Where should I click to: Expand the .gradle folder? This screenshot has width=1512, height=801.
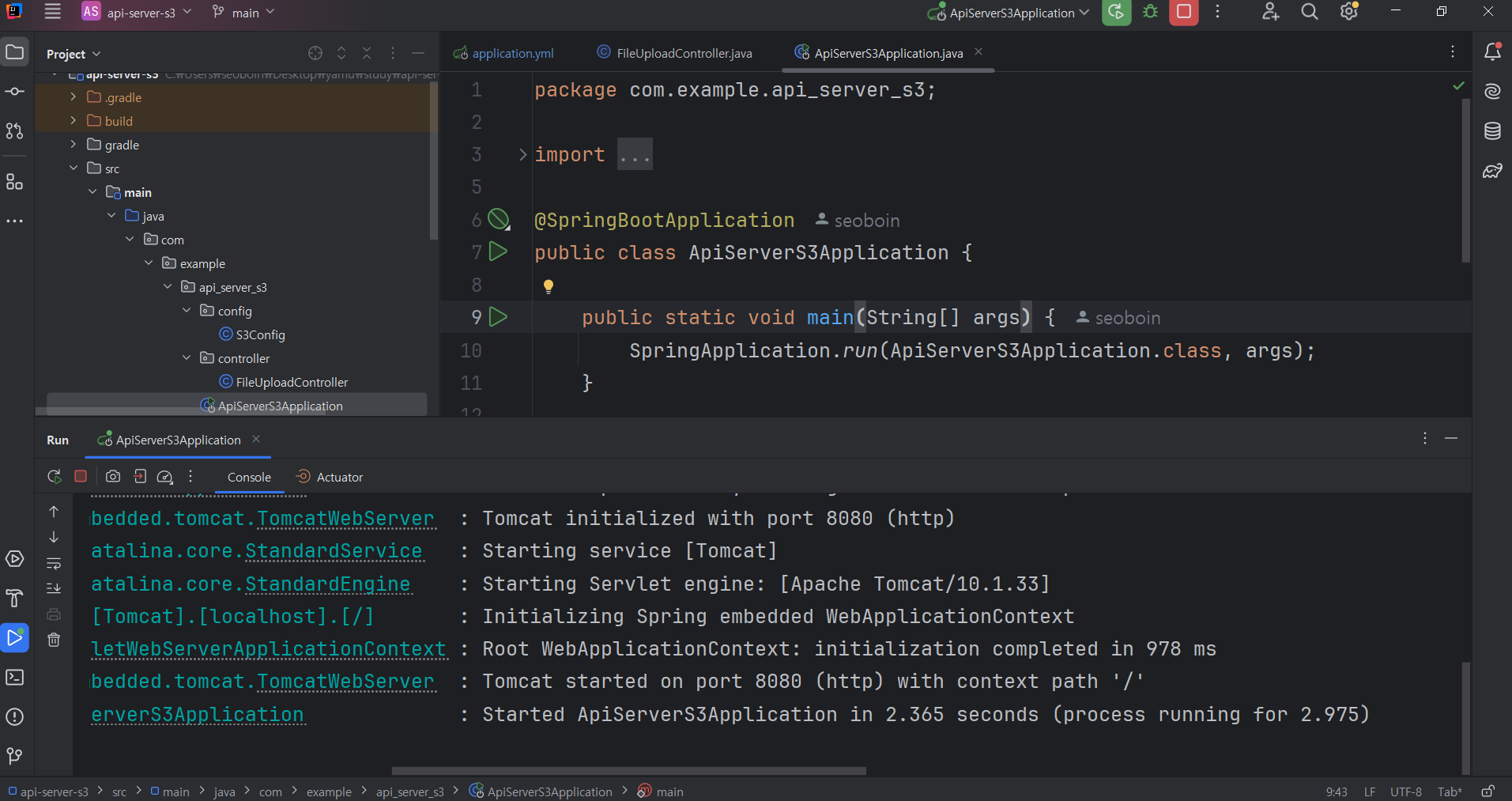pyautogui.click(x=73, y=97)
